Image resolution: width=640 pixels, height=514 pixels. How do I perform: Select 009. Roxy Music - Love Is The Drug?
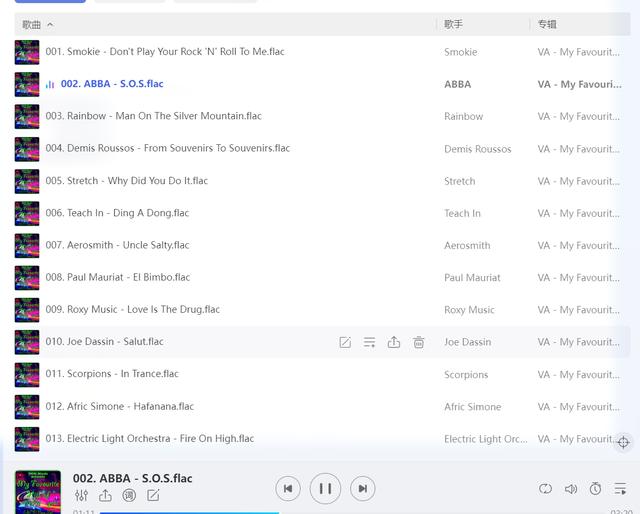(x=133, y=309)
